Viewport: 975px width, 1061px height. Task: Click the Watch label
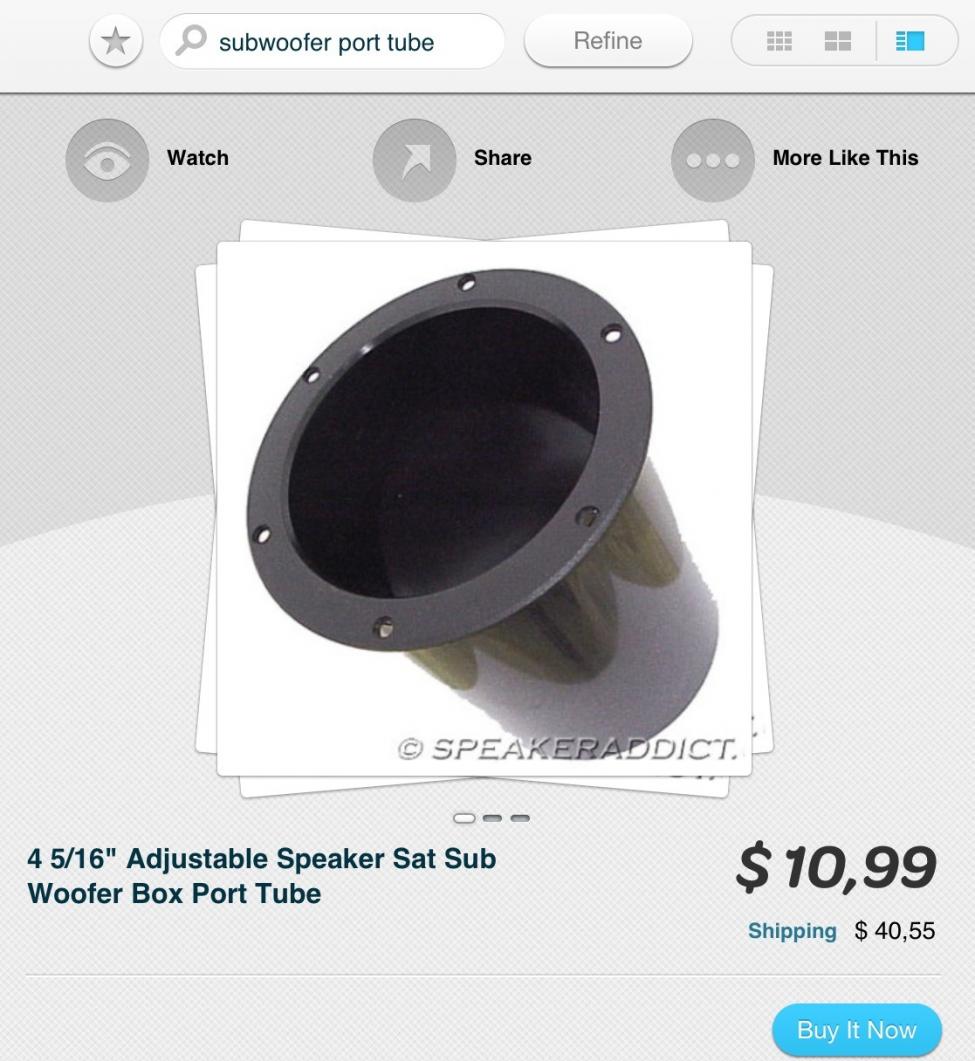[198, 158]
